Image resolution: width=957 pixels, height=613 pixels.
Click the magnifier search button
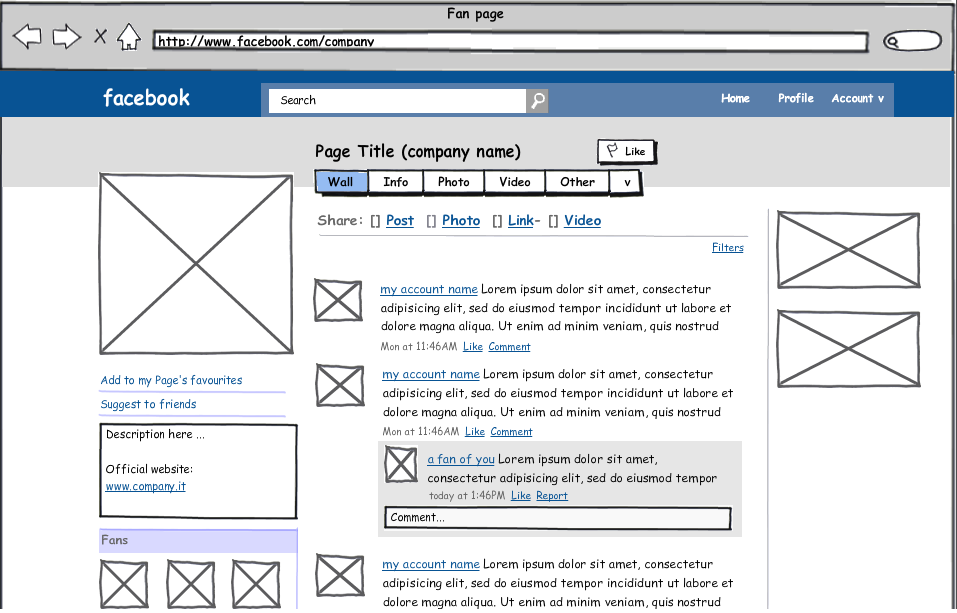[x=537, y=101]
